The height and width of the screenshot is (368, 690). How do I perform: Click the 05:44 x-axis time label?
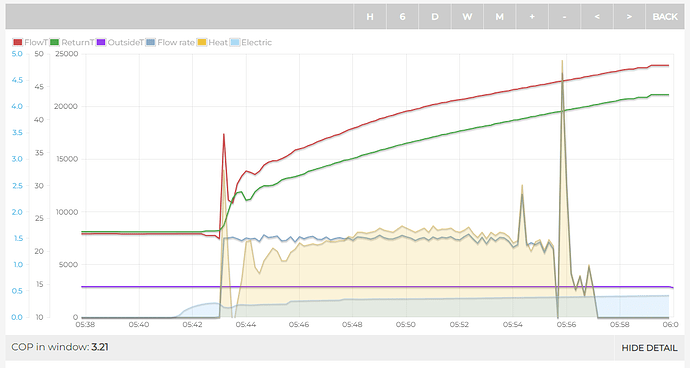click(x=246, y=324)
